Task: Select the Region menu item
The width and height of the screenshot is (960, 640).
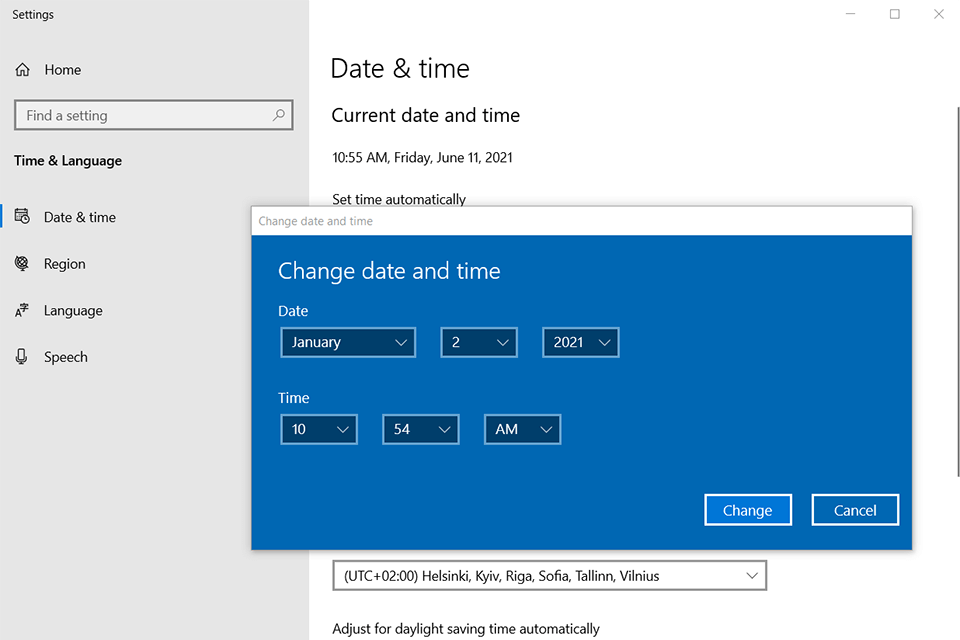Action: pos(64,264)
